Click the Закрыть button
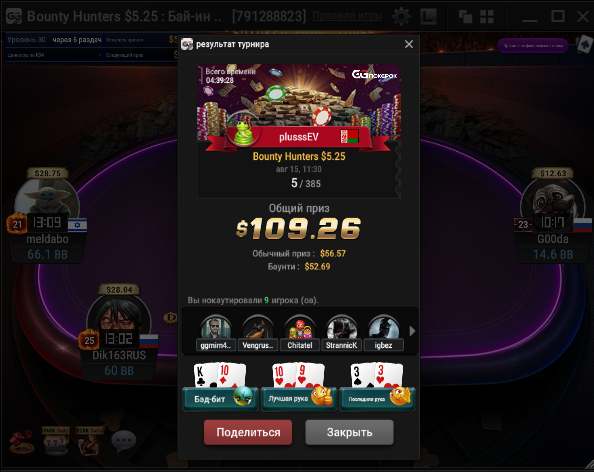594x472 pixels. (349, 432)
